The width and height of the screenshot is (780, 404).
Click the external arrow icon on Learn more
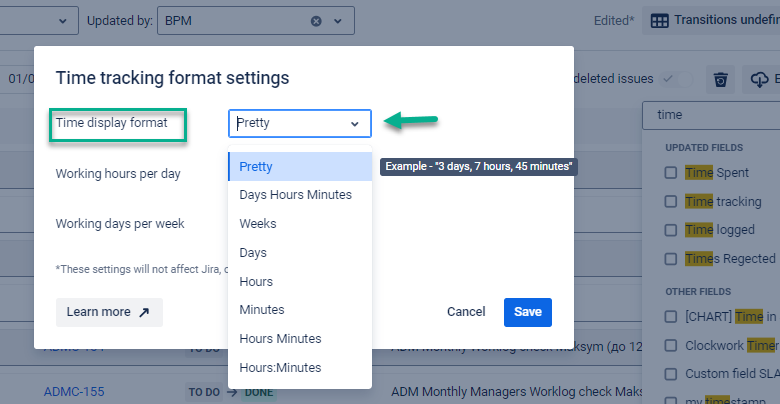(144, 312)
